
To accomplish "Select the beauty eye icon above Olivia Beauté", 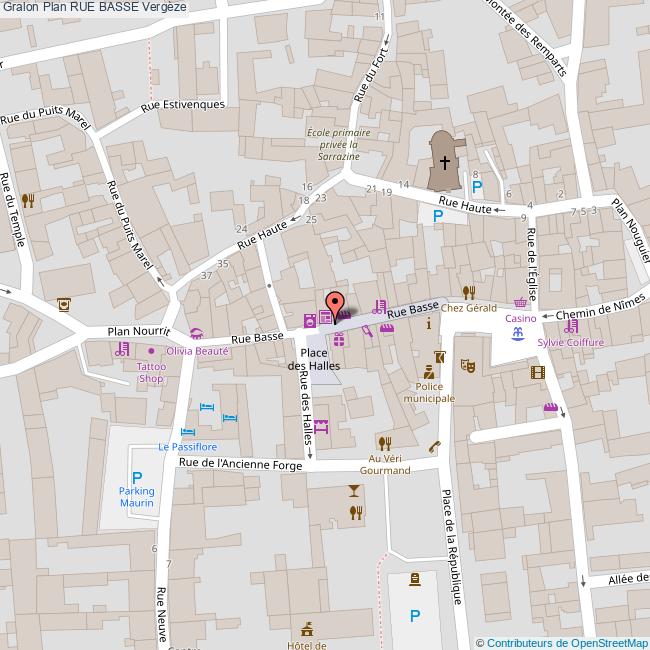I will coord(196,334).
